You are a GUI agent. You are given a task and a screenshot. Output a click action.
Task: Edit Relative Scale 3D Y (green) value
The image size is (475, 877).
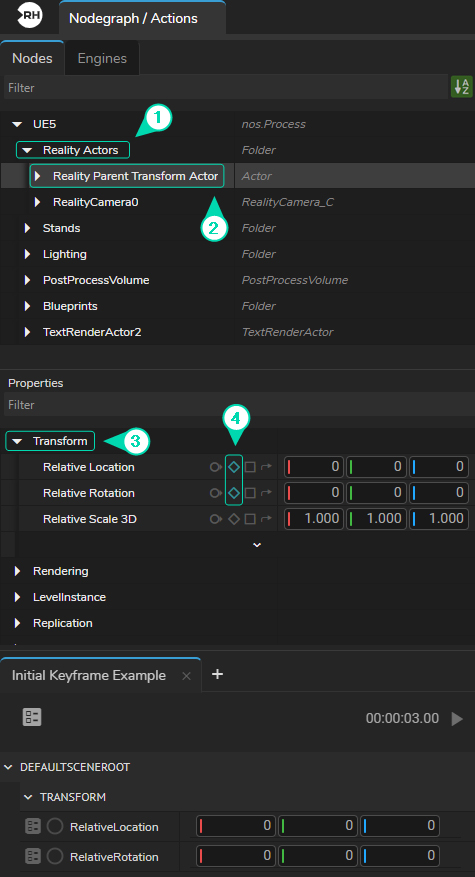click(376, 519)
